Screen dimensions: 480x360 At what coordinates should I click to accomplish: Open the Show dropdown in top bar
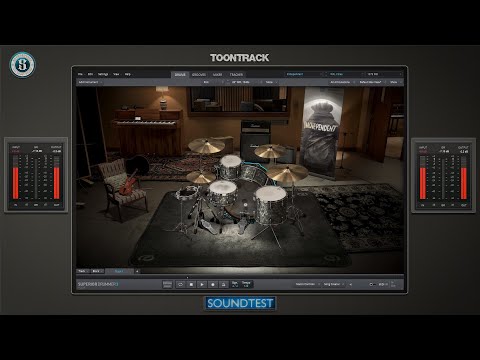395,82
